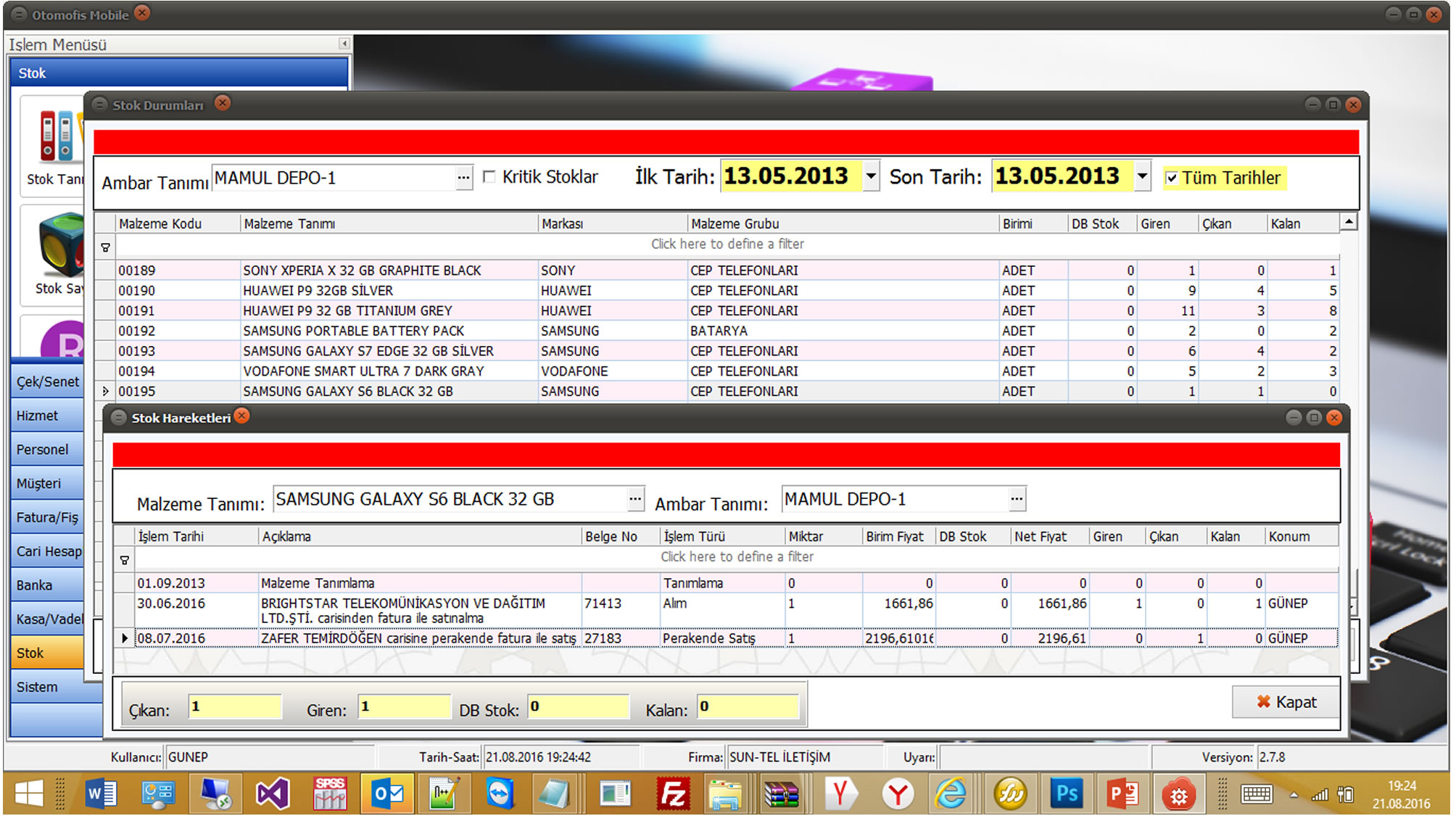
Task: Collapse the İşlem Menüsü panel arrow
Action: click(x=344, y=44)
